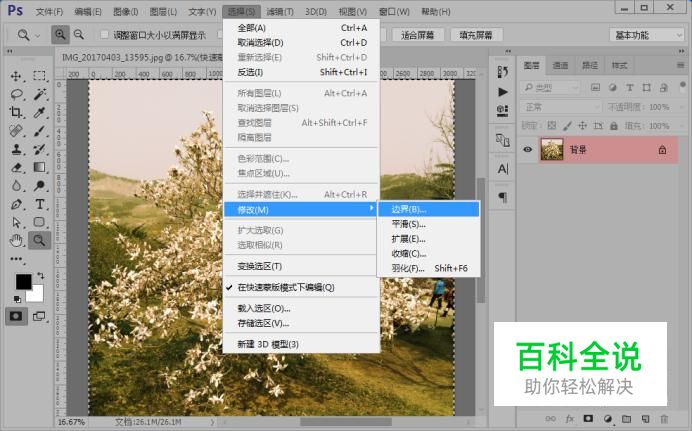Select the History Brush tool
The width and height of the screenshot is (692, 431).
(40, 149)
